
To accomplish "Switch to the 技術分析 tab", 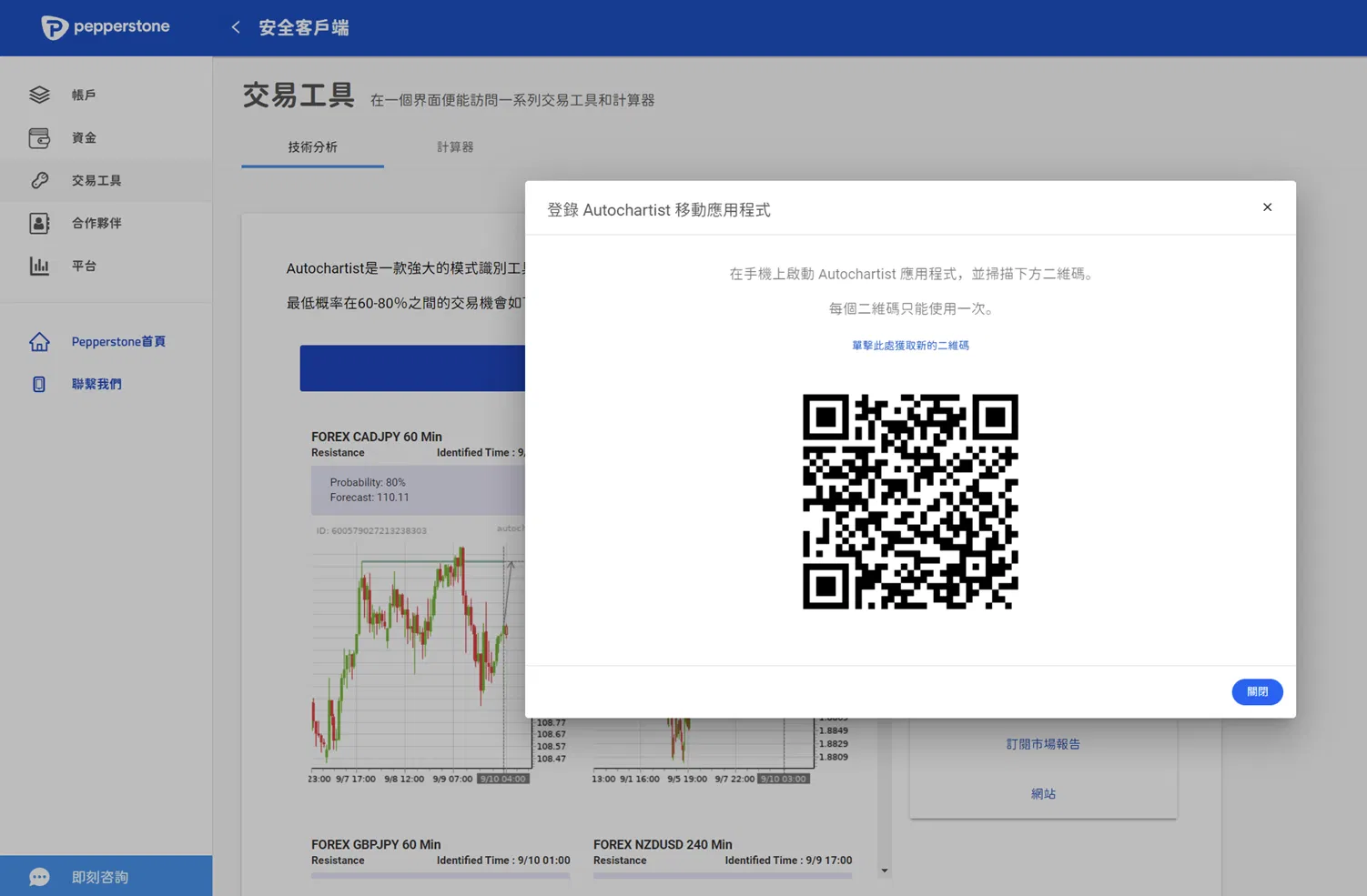I will pyautogui.click(x=312, y=146).
